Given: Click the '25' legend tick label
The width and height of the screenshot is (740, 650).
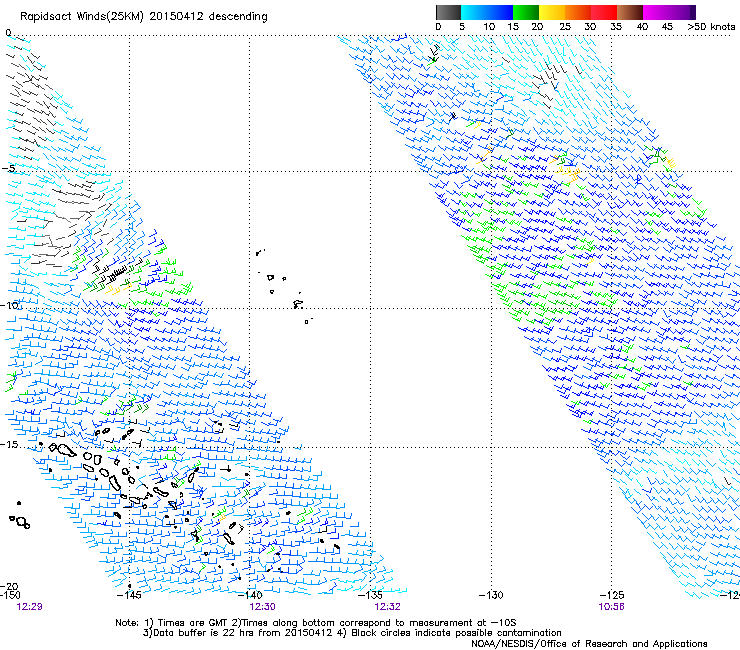Looking at the screenshot, I should [x=564, y=27].
